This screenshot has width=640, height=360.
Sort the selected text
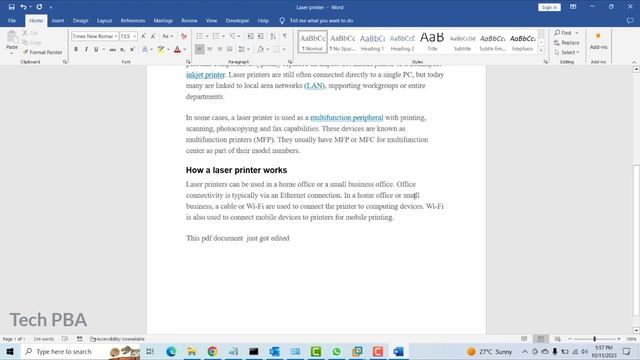point(273,36)
